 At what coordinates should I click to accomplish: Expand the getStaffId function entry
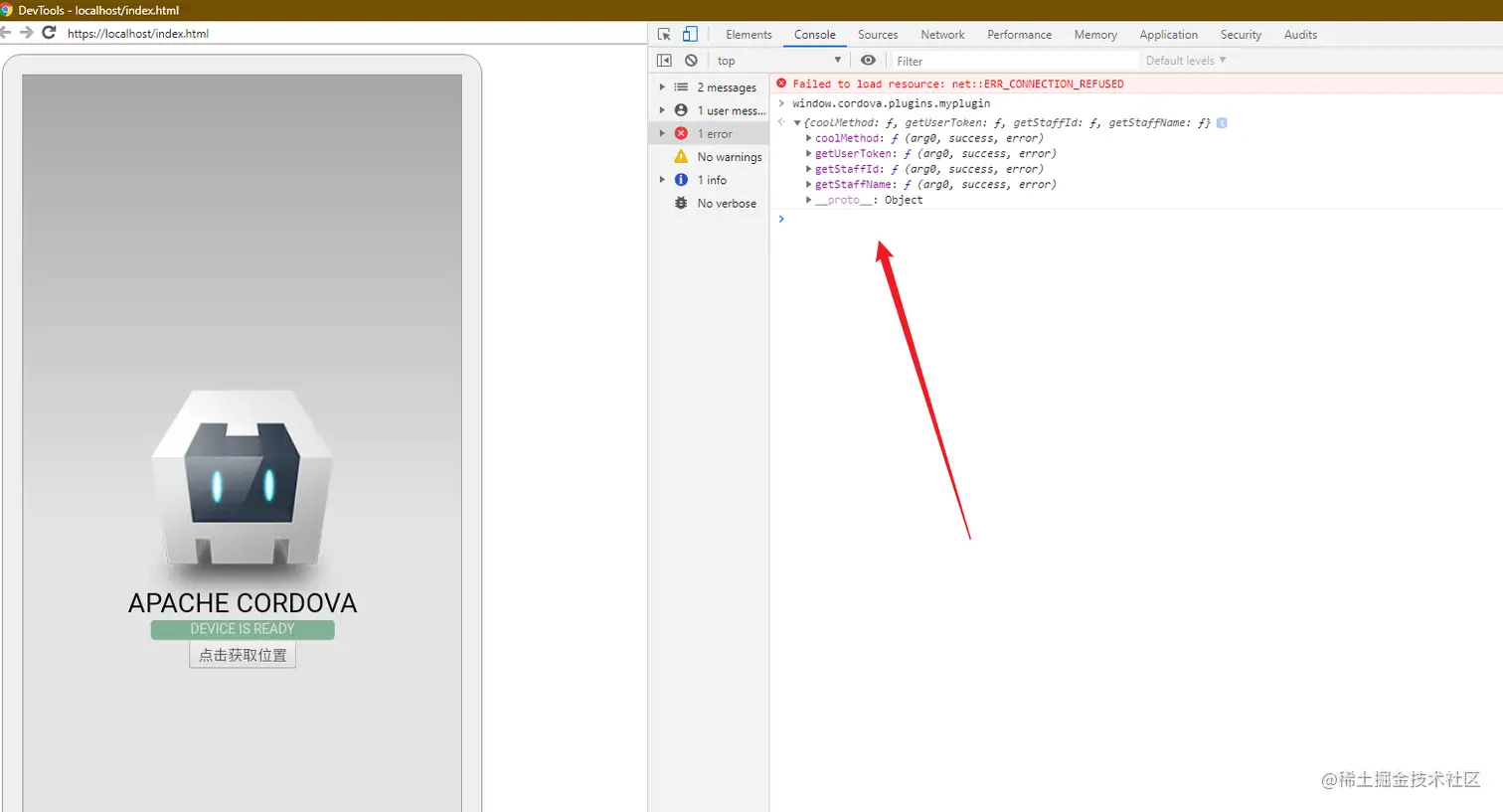point(808,169)
